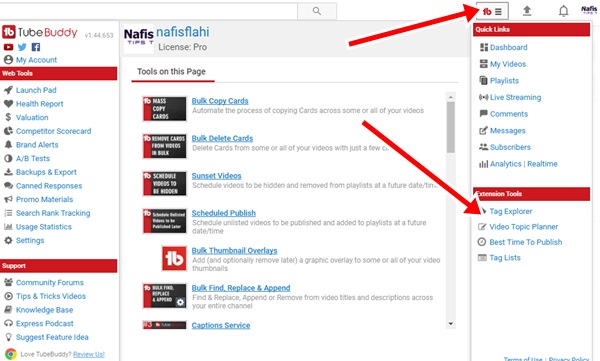Open Tag Explorer in Extension Tools
Image resolution: width=600 pixels, height=361 pixels.
point(510,211)
